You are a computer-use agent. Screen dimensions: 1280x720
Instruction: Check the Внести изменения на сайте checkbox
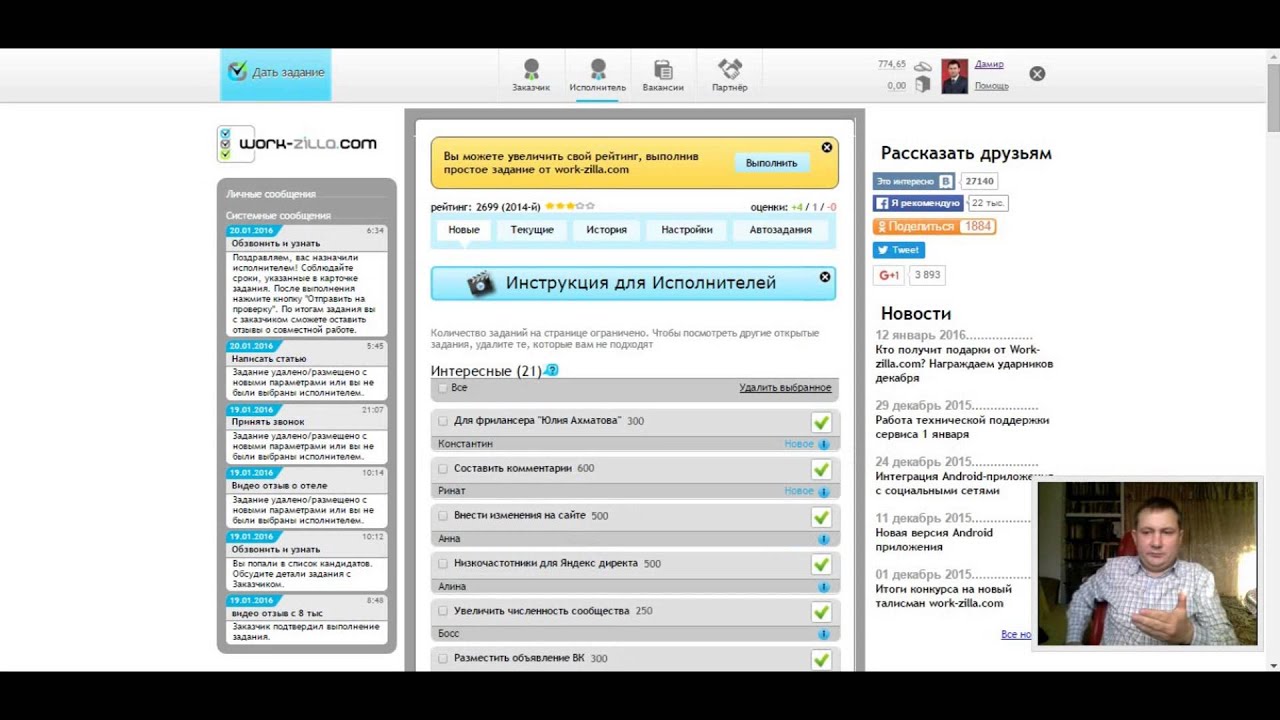(x=443, y=516)
